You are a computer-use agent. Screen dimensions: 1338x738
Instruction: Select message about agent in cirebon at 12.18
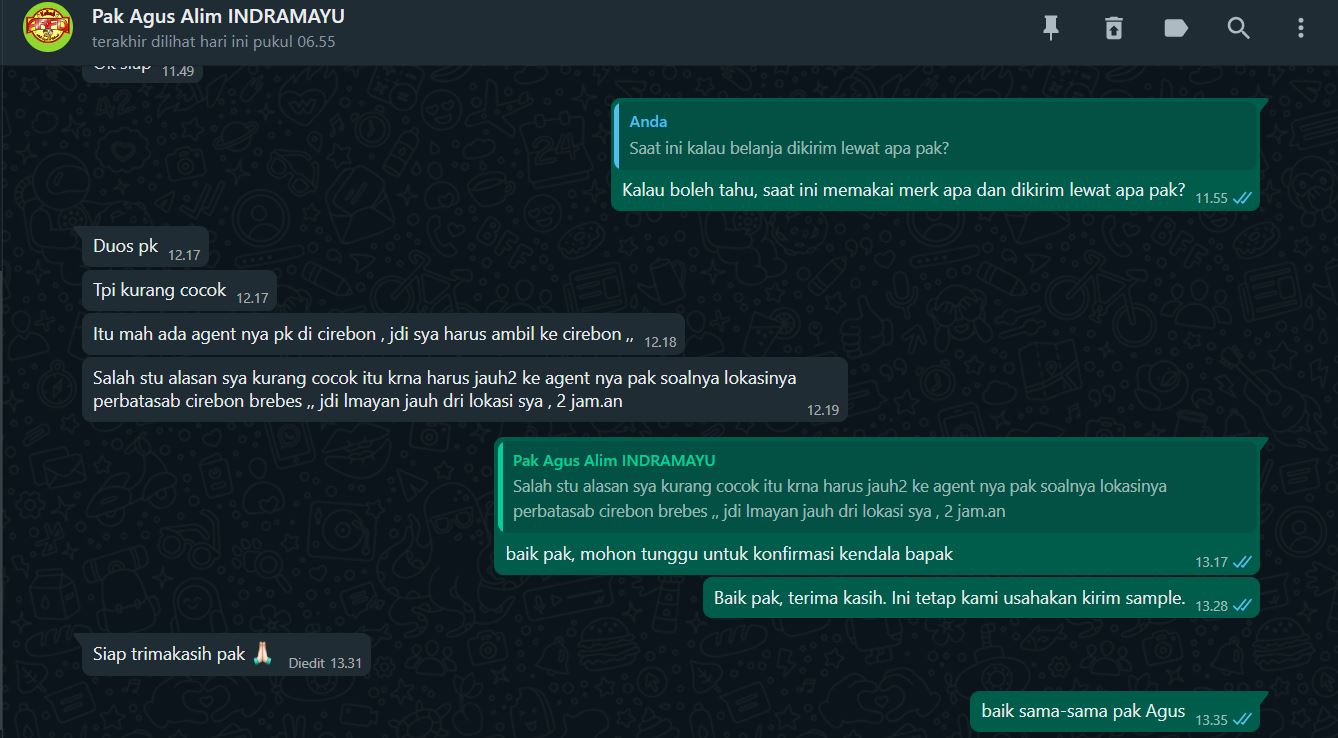tap(384, 334)
